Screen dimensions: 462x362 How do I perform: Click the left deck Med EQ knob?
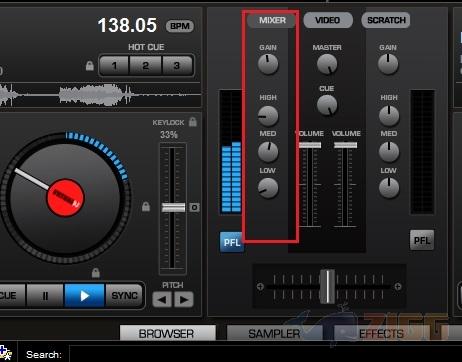268,152
